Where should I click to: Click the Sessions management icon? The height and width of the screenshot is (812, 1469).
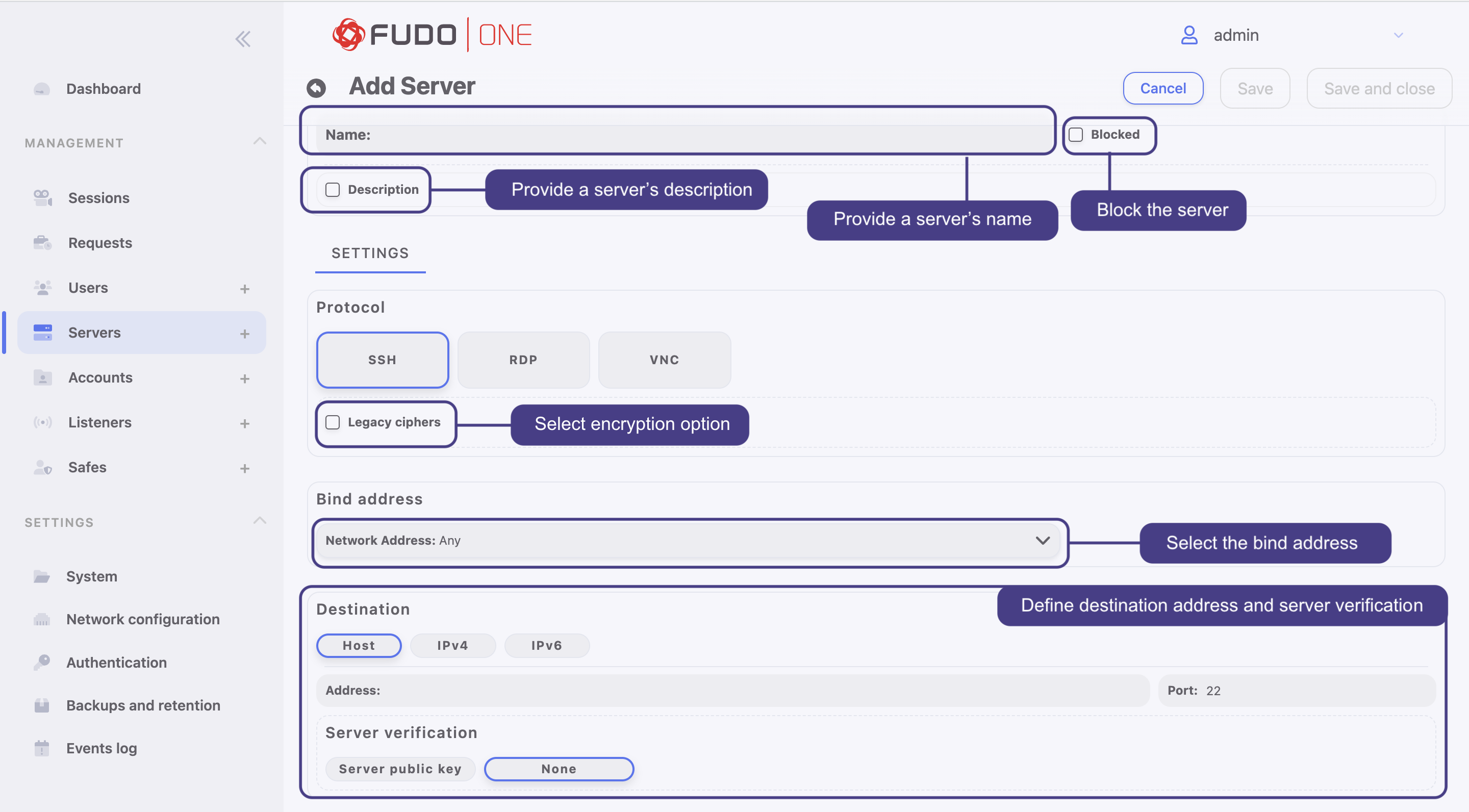(42, 198)
